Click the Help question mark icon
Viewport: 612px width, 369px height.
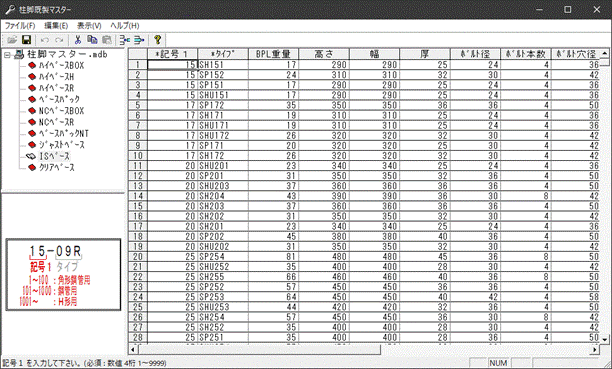coord(157,40)
